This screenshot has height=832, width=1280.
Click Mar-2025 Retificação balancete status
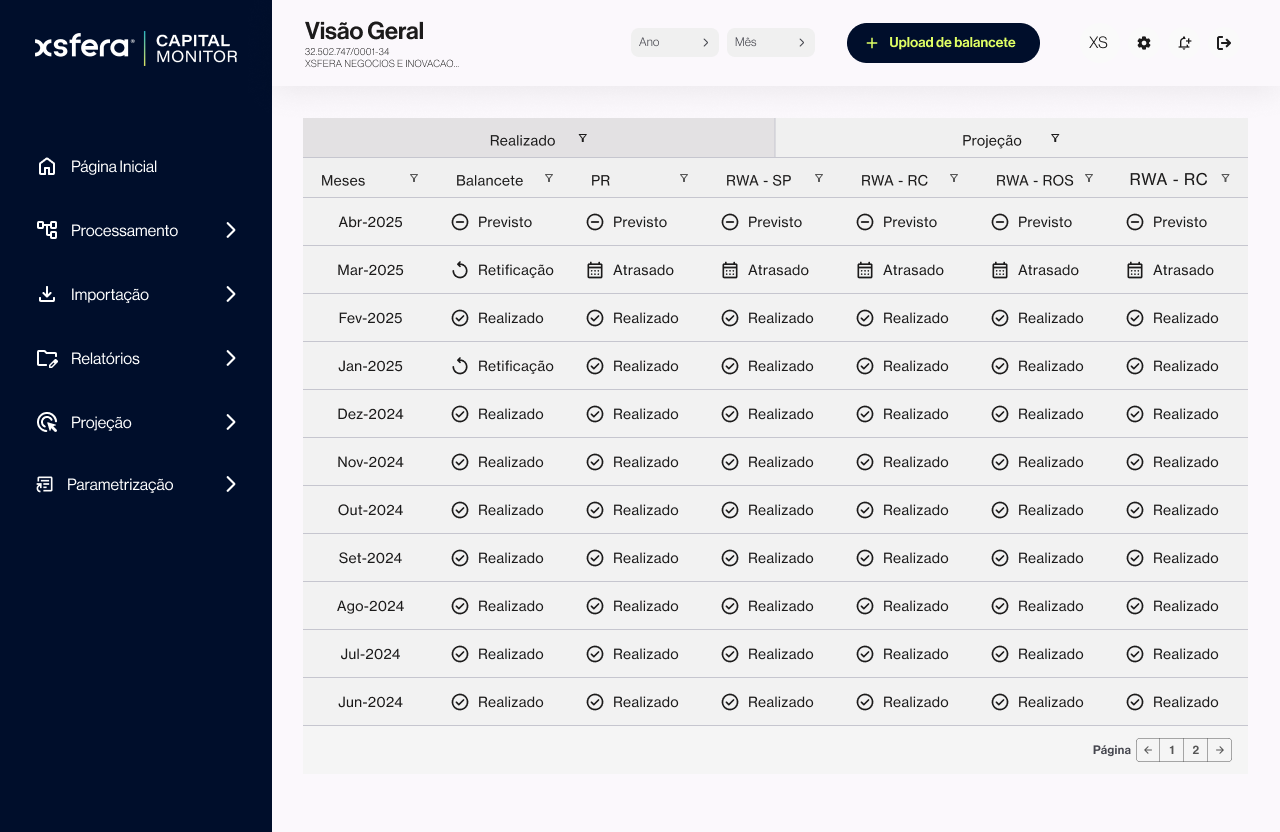click(x=503, y=270)
